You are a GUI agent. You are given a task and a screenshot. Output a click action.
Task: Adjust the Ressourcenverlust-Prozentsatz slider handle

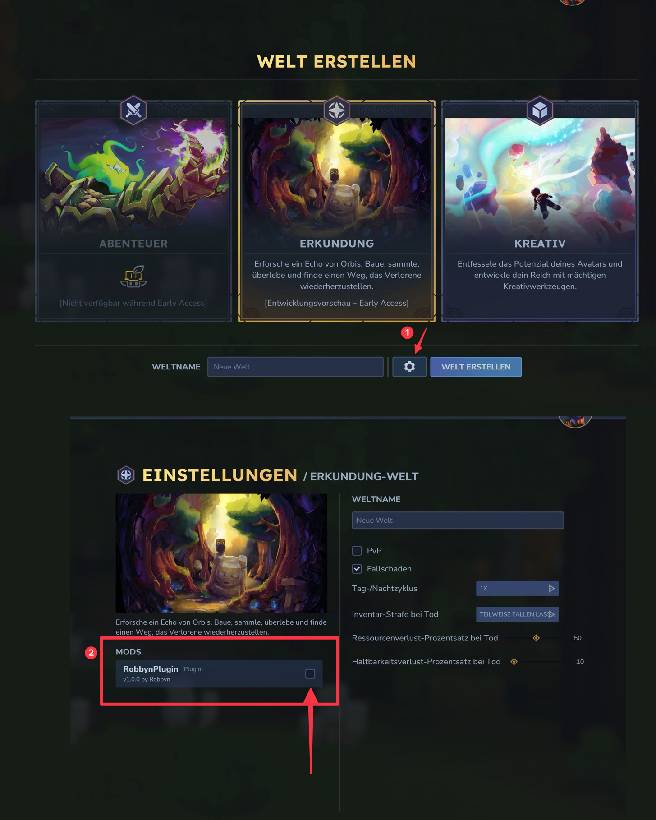536,637
